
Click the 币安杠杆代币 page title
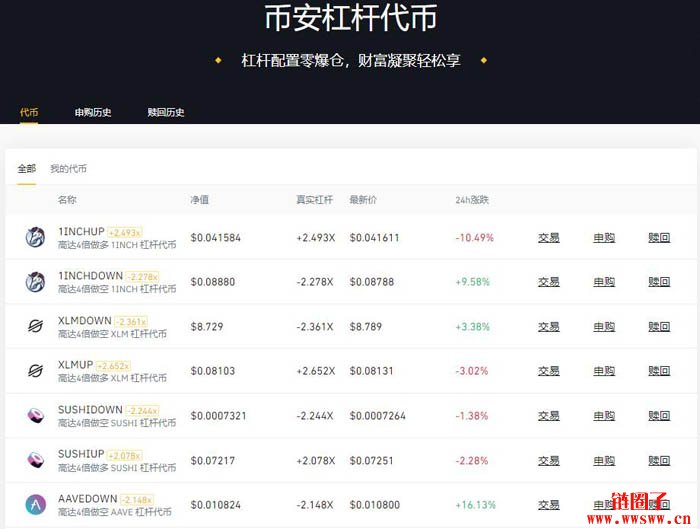pos(351,17)
